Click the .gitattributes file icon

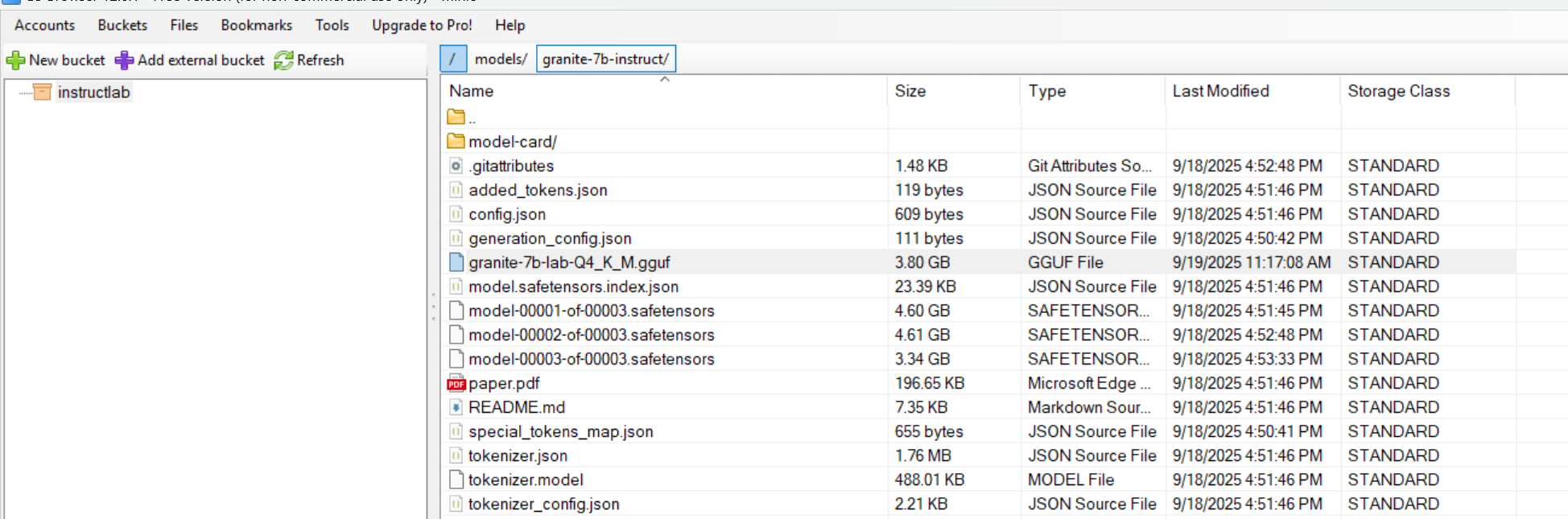[456, 166]
